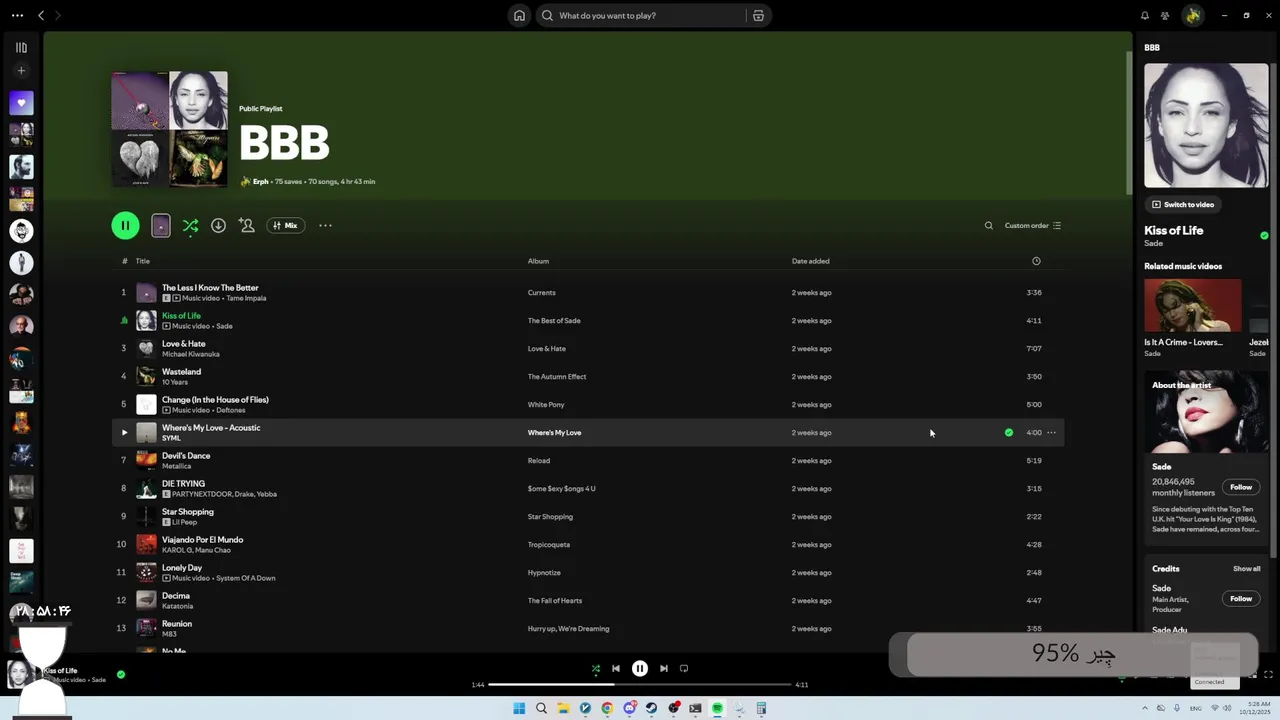Open the Liked Songs heart tile
This screenshot has height=720, width=1280.
point(21,103)
